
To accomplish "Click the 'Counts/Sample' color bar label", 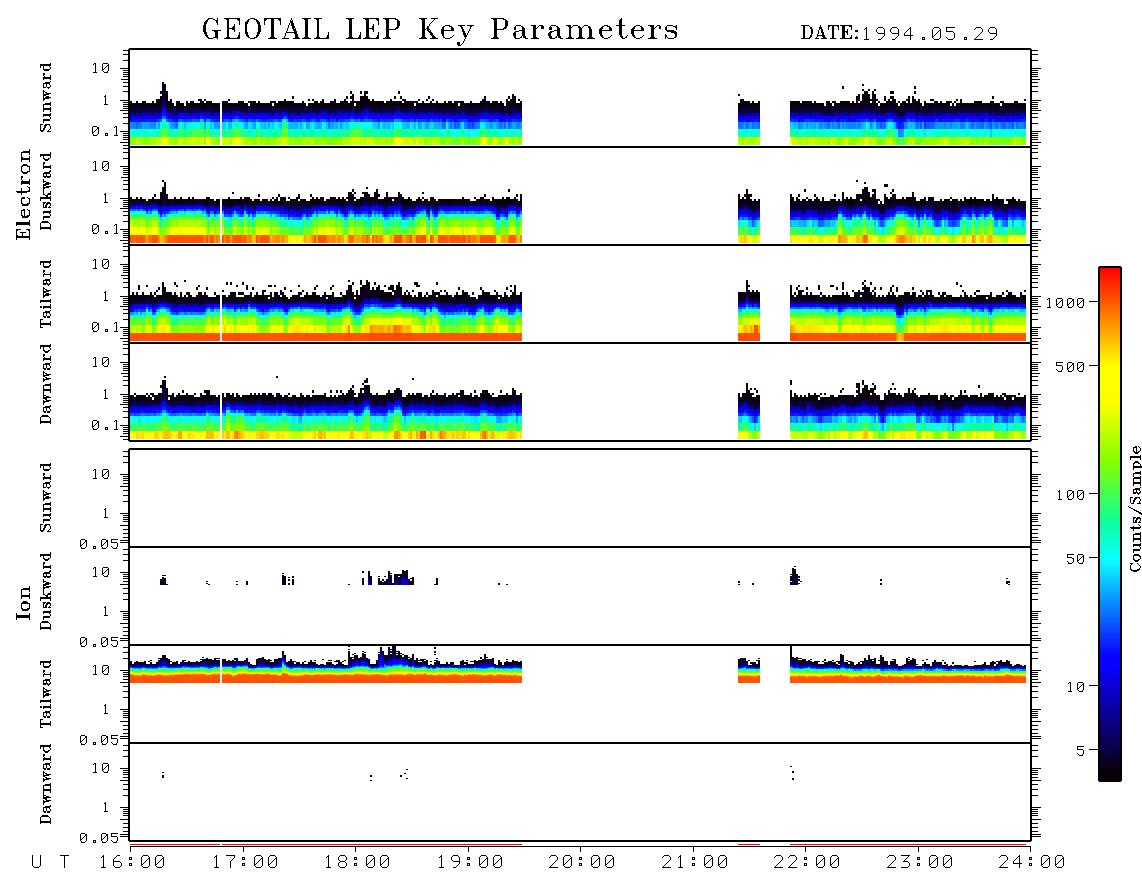I will click(1134, 508).
